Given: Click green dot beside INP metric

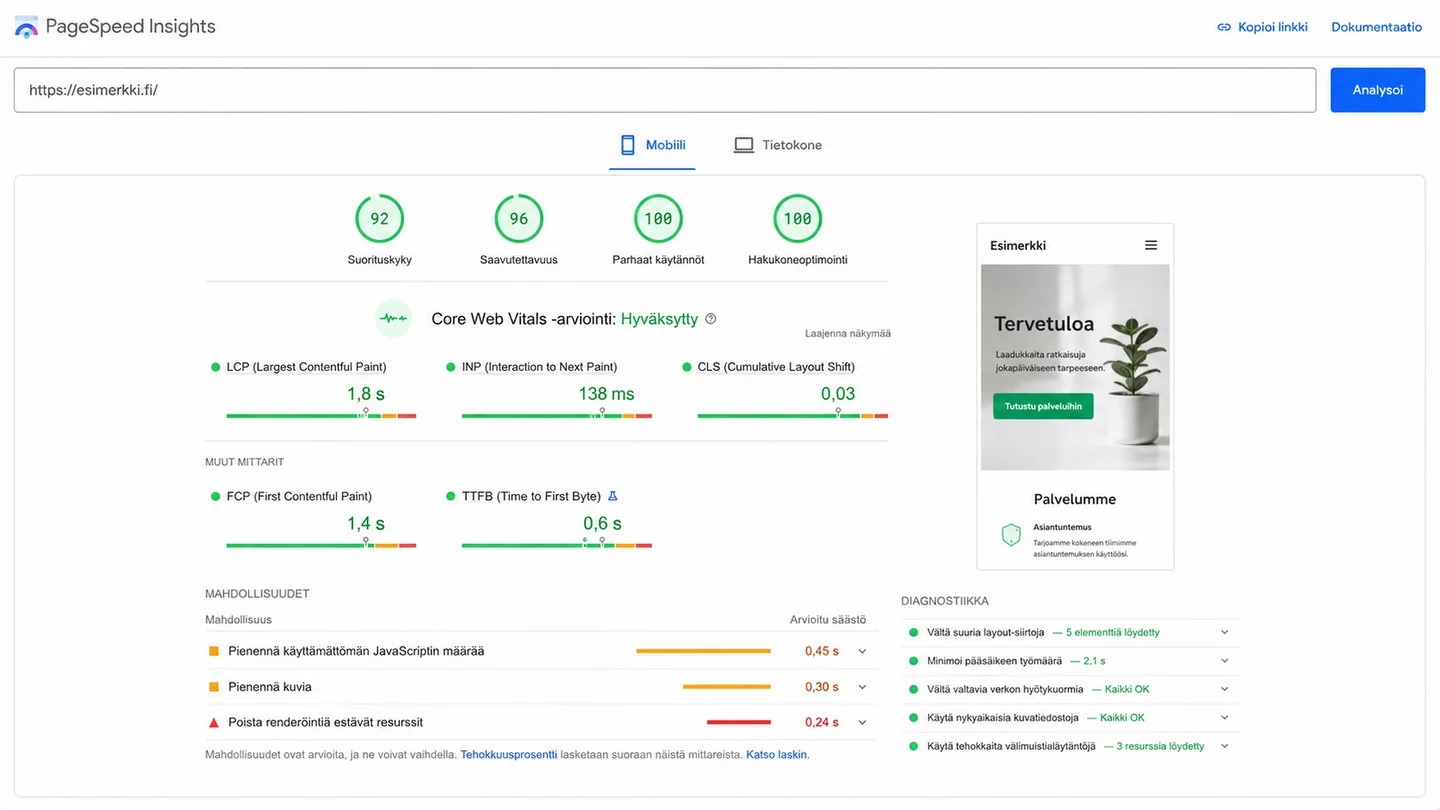Looking at the screenshot, I should [x=451, y=367].
